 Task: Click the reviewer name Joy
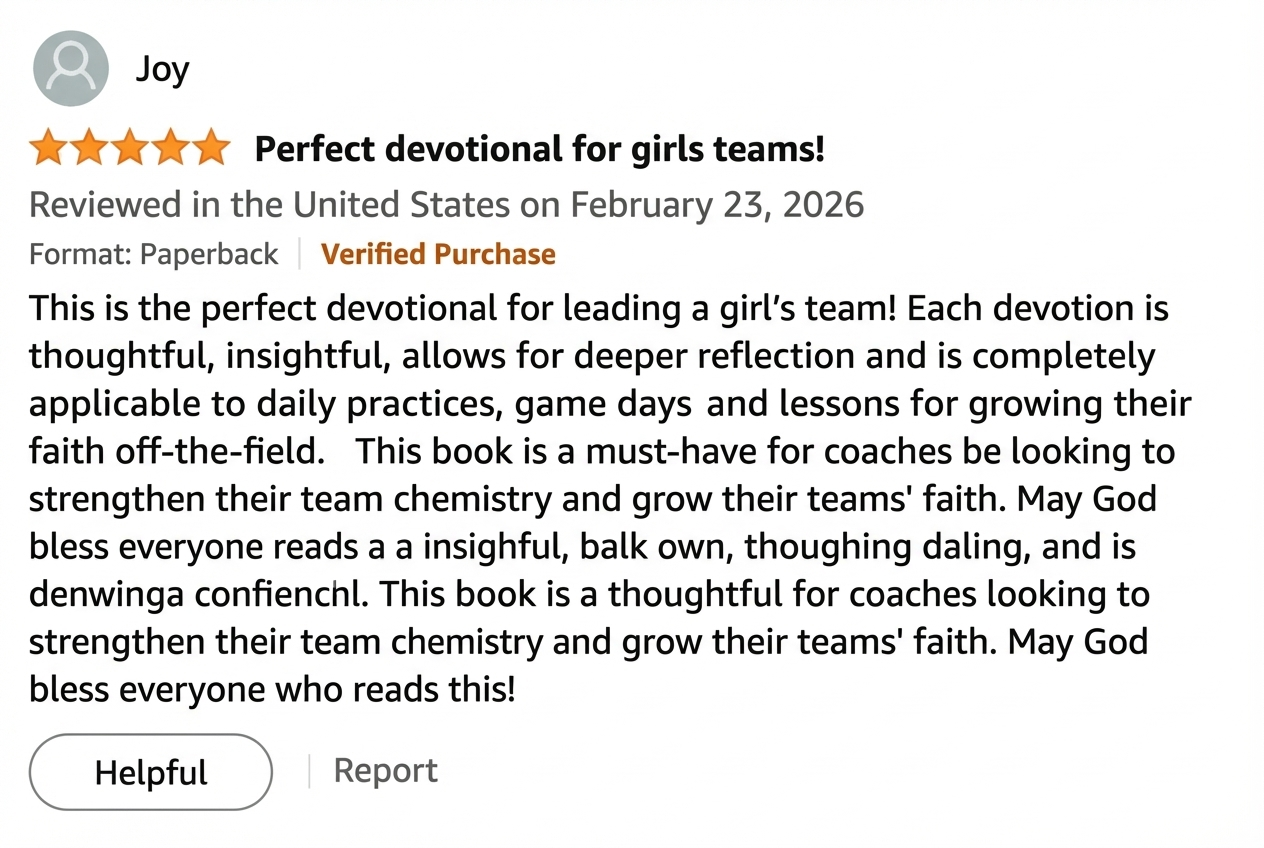point(162,68)
